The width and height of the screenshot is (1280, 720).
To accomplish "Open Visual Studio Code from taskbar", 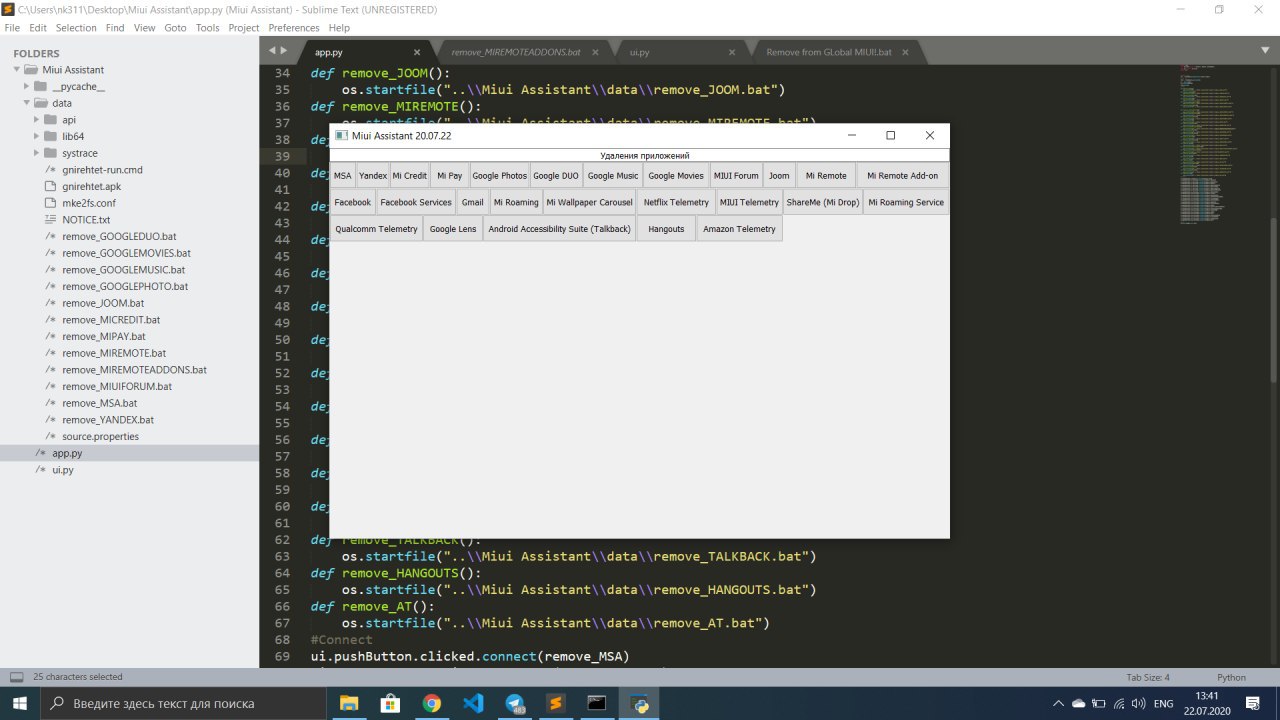I will pos(473,703).
